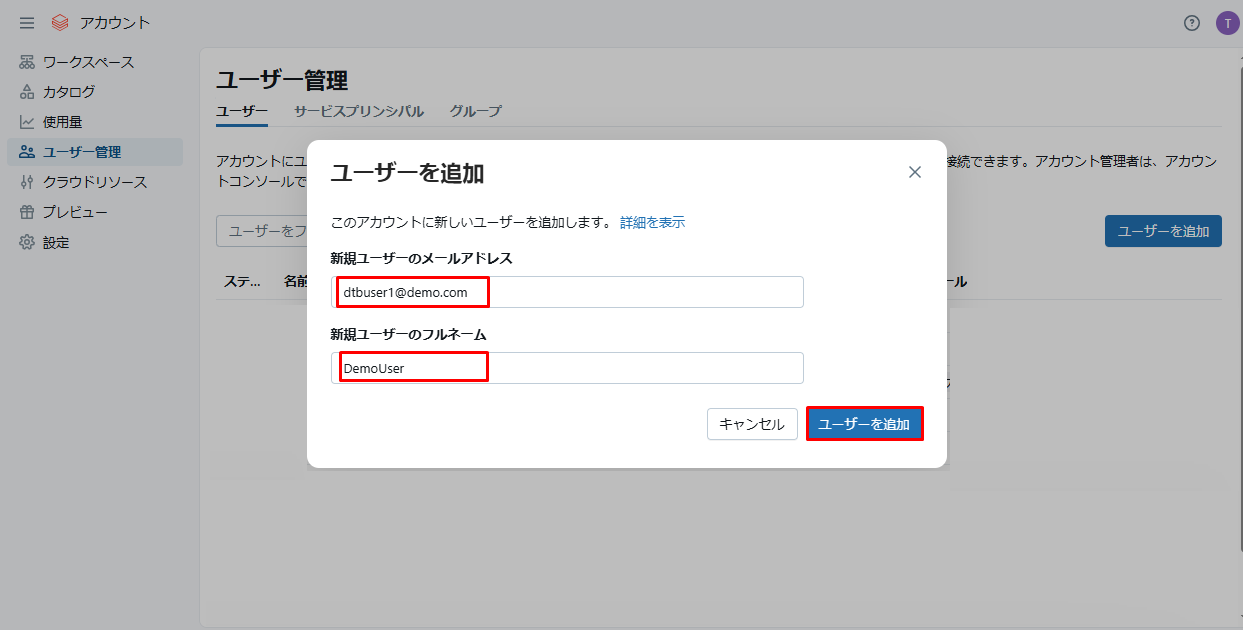Open the help question mark icon

point(1191,23)
